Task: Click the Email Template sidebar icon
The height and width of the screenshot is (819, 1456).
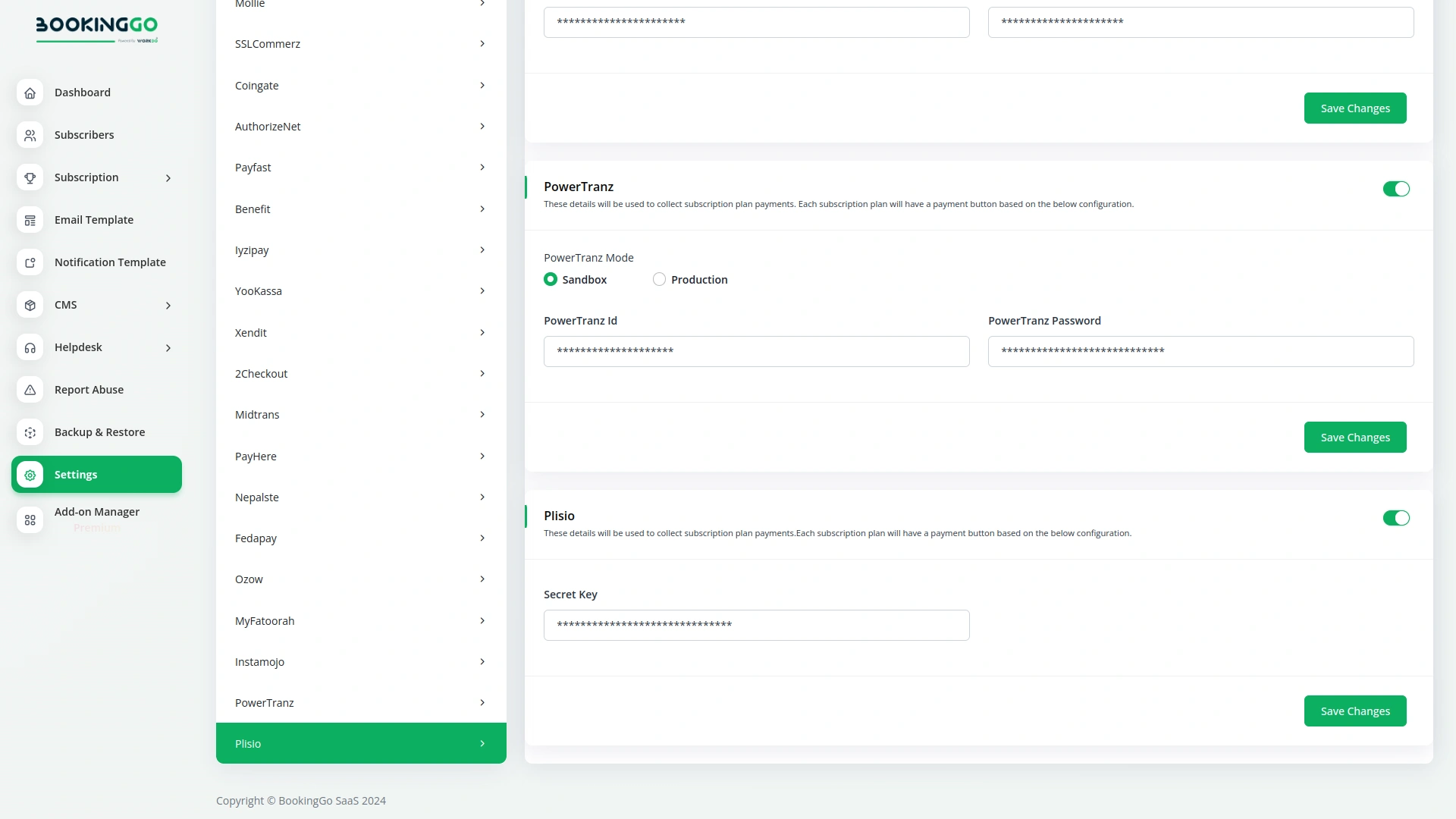Action: click(x=30, y=220)
